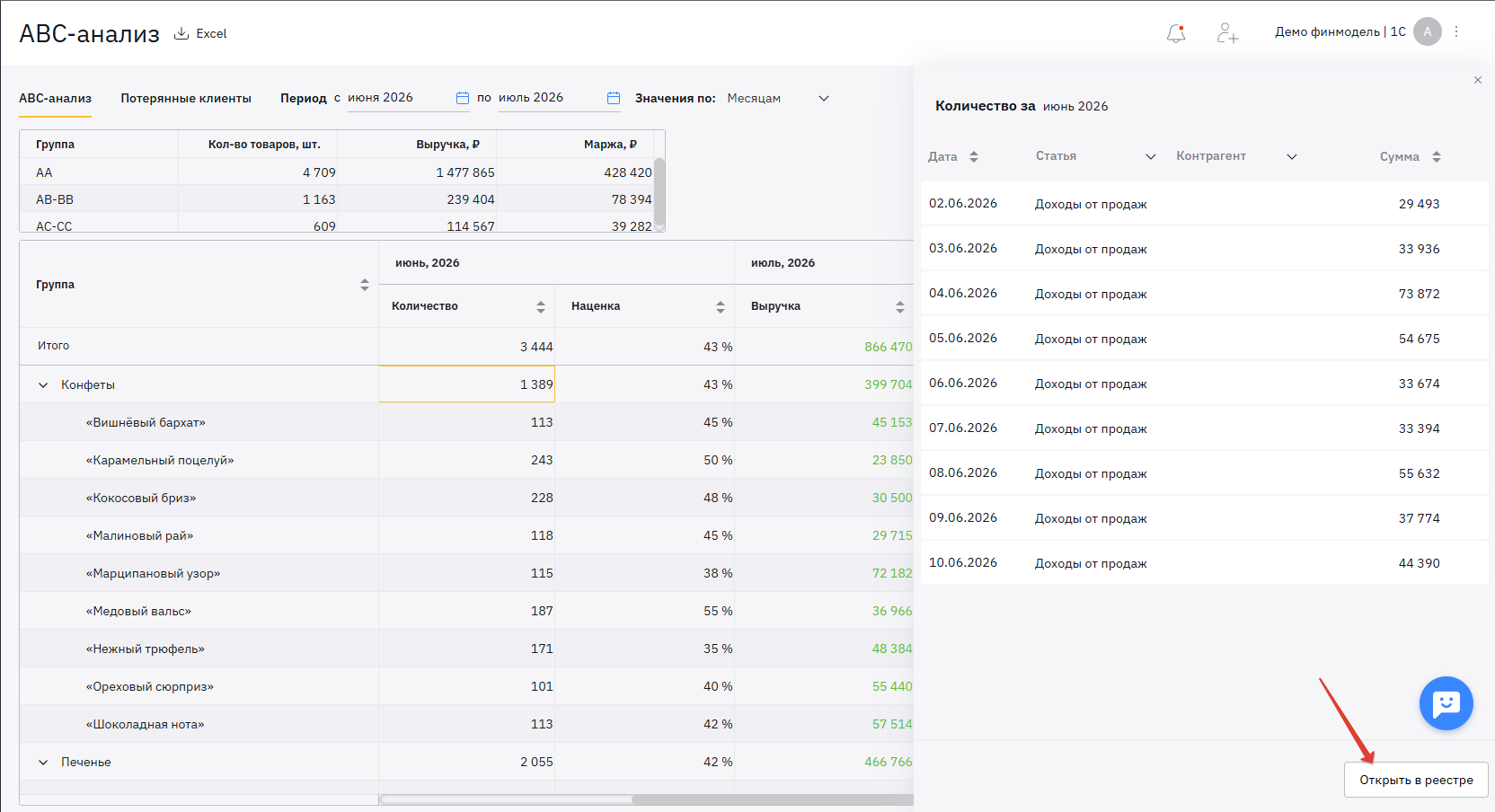
Task: Open the three-dot menu by the avatar
Action: [x=1456, y=31]
